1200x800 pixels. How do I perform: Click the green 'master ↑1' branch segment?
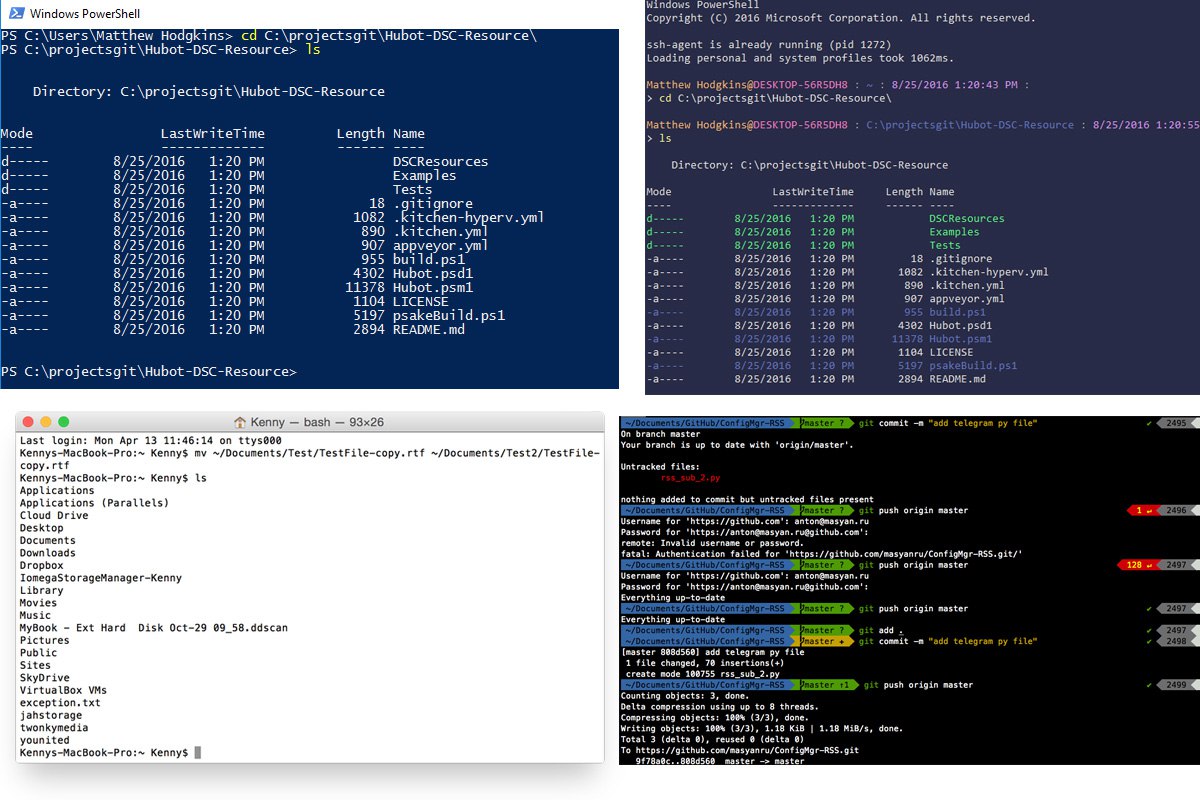tap(827, 685)
